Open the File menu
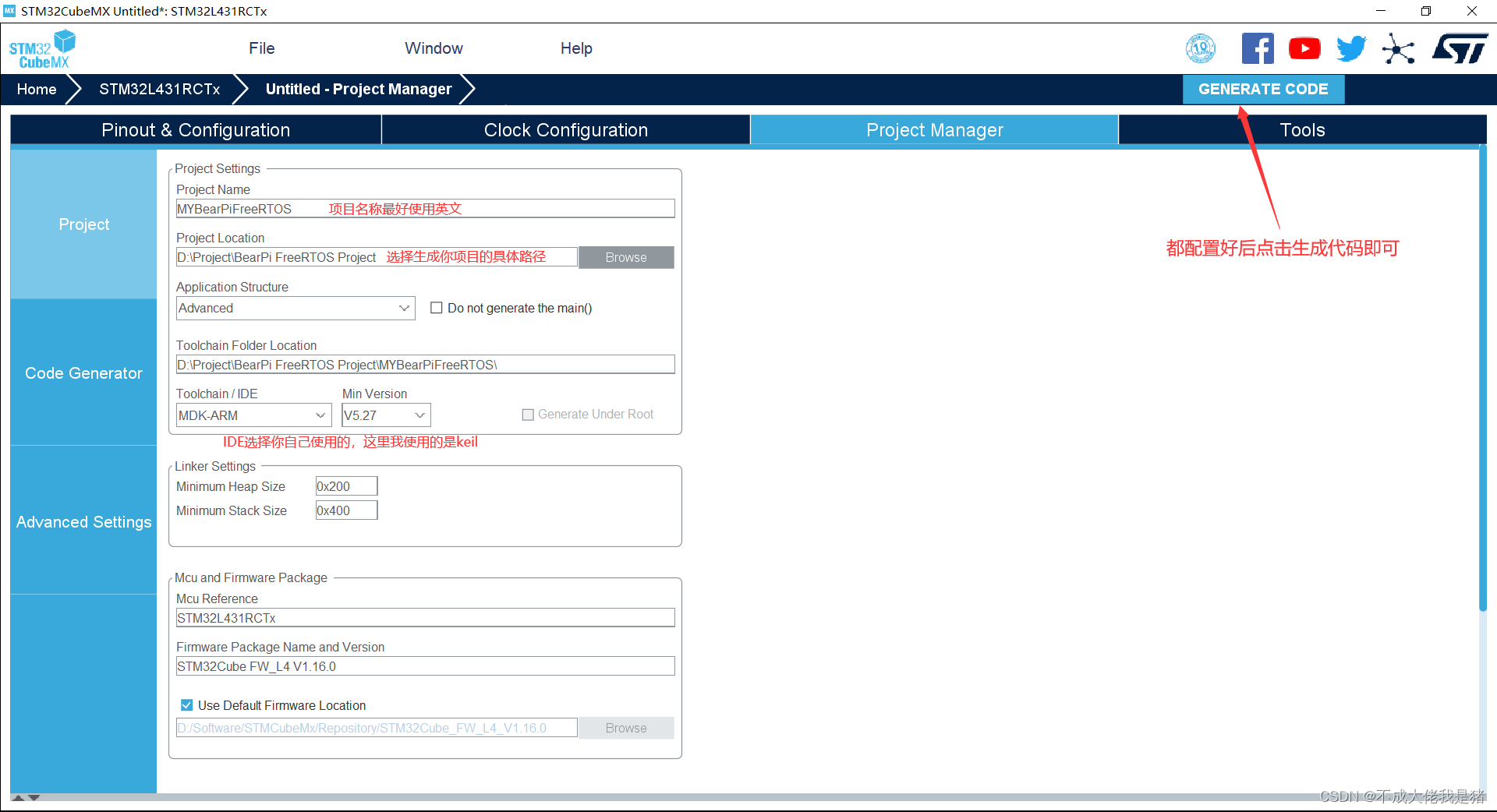Screen dimensions: 1497x812 pos(262,48)
